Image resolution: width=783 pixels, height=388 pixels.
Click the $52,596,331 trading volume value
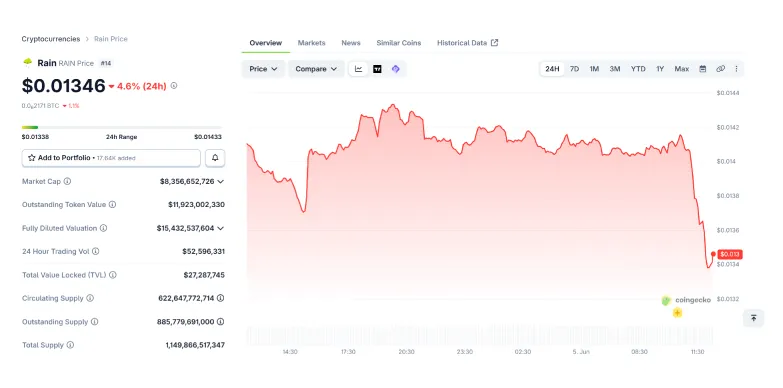tap(203, 251)
